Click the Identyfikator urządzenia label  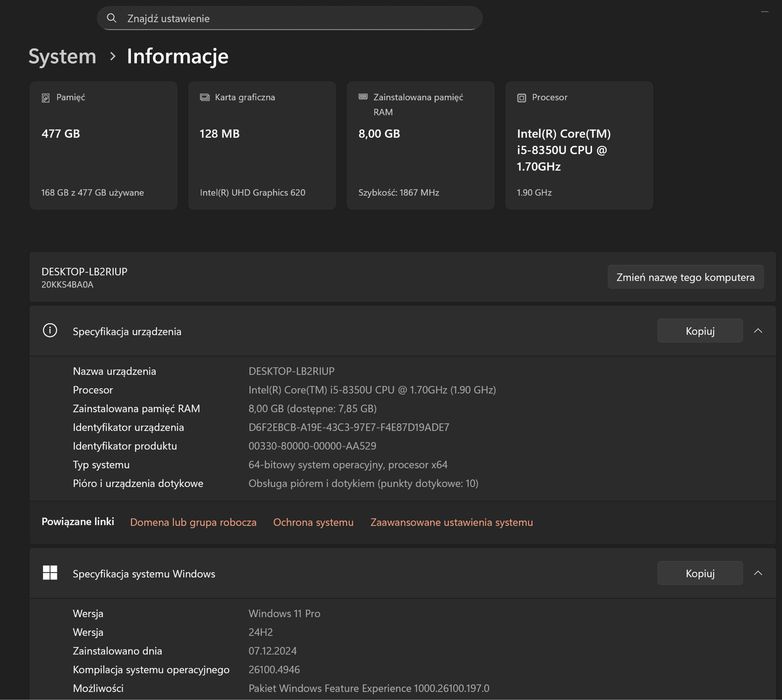128,427
